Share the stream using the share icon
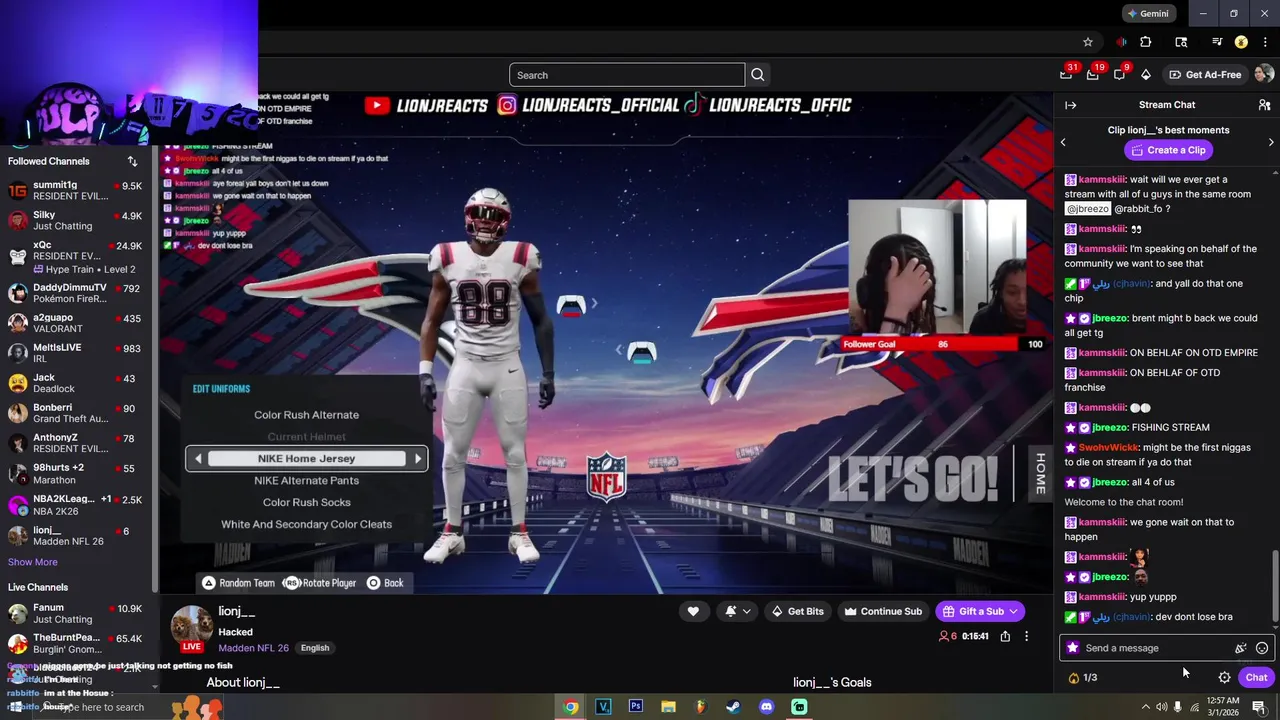The height and width of the screenshot is (720, 1280). pyautogui.click(x=1005, y=636)
